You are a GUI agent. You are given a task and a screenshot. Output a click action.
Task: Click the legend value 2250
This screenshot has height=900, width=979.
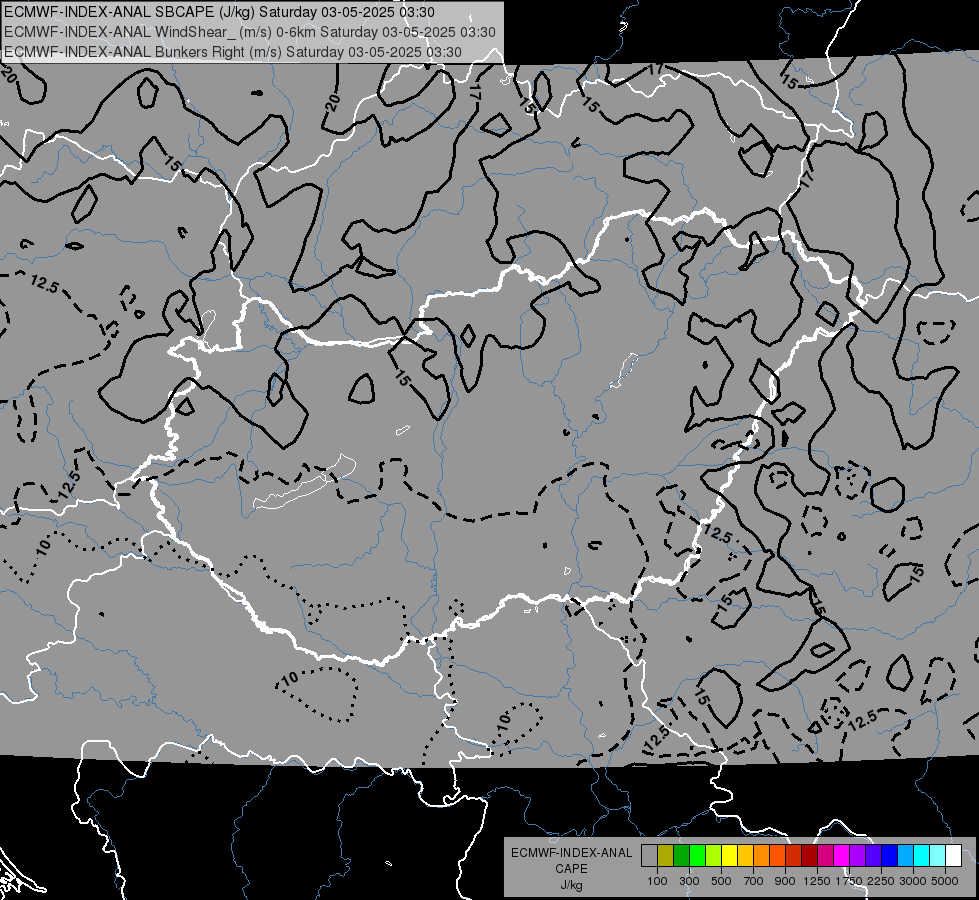click(x=881, y=881)
